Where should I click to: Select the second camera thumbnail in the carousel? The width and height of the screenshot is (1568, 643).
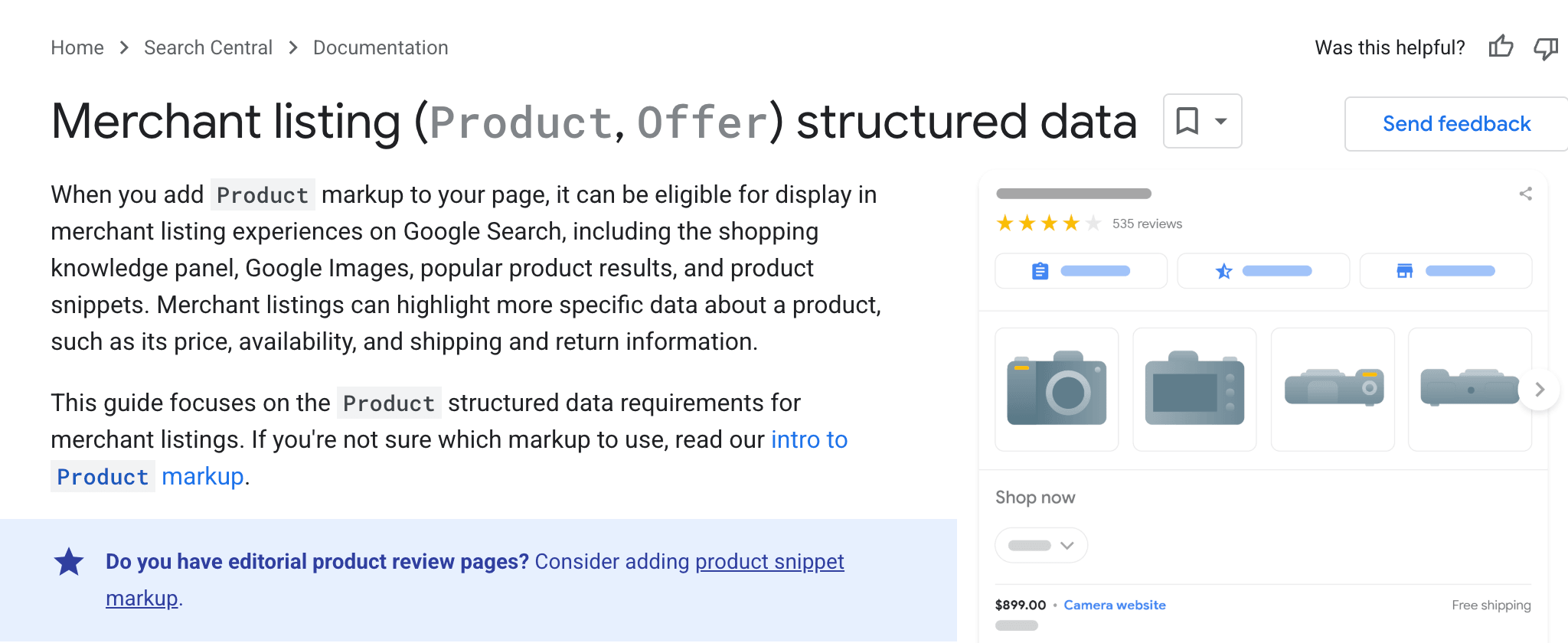click(x=1194, y=389)
